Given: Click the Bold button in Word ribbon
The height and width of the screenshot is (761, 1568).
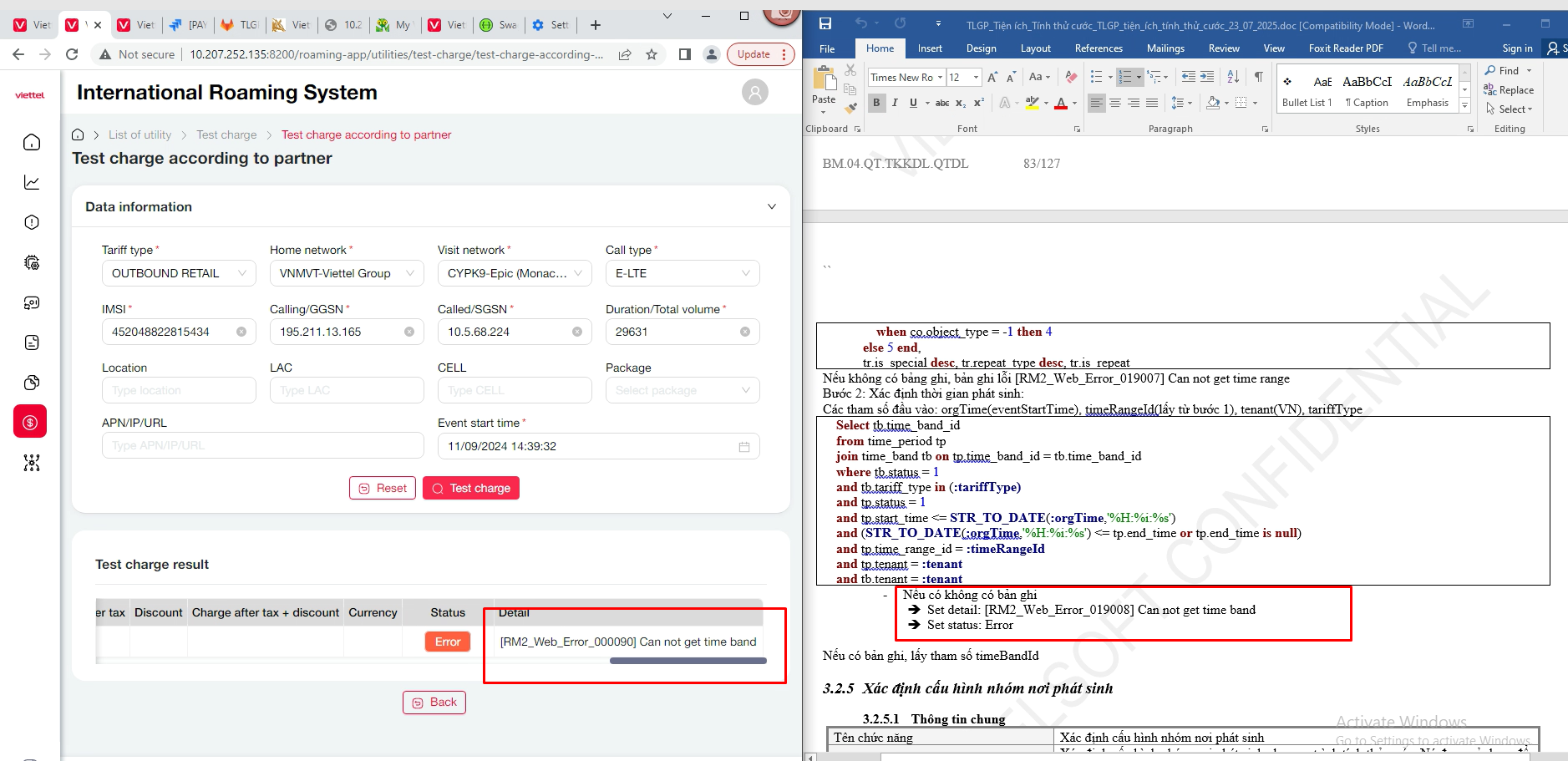Looking at the screenshot, I should point(876,103).
